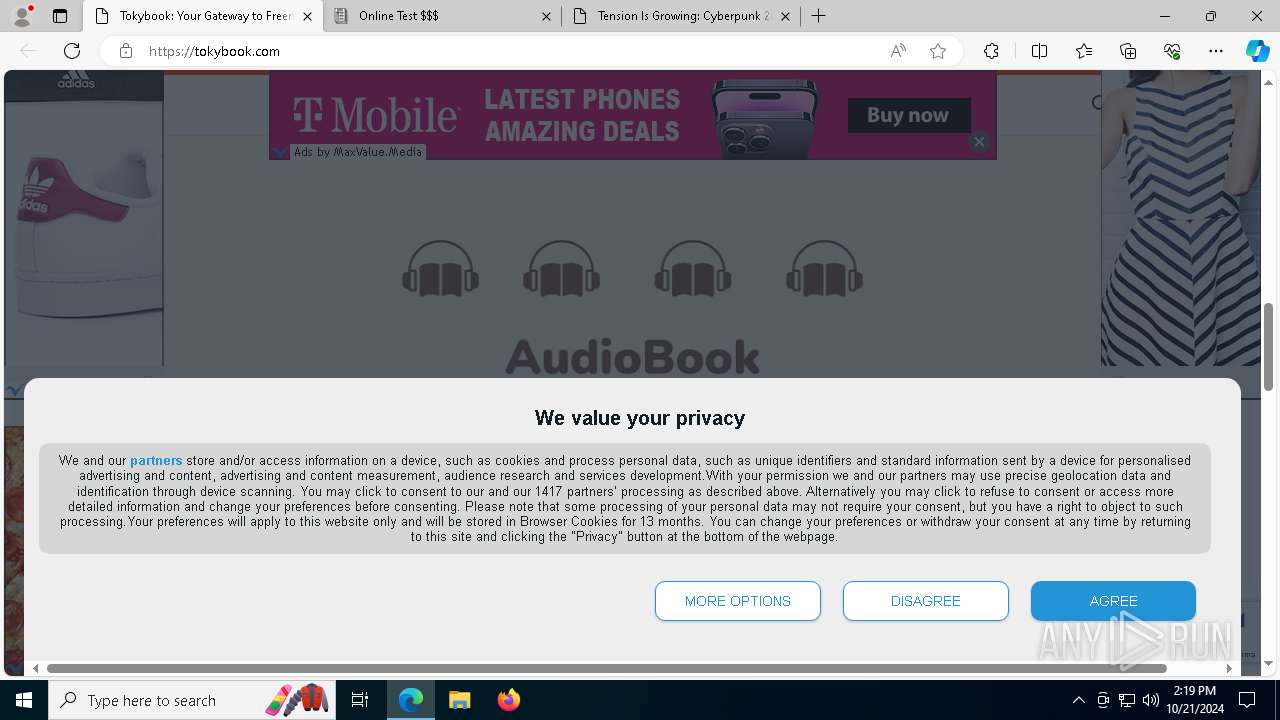Click the taskbar search box
The height and width of the screenshot is (720, 1280).
point(192,700)
